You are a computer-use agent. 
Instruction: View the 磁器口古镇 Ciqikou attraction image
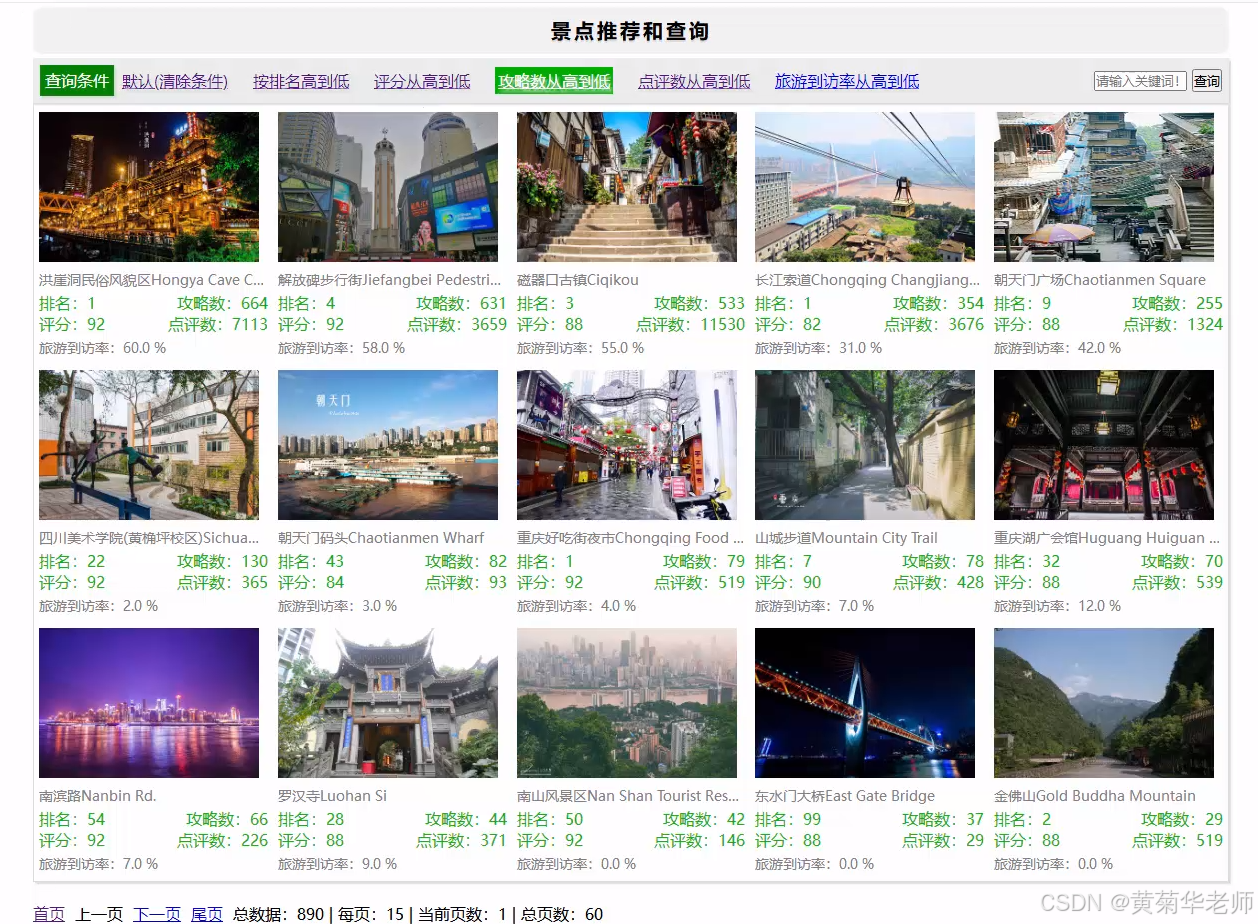(626, 186)
